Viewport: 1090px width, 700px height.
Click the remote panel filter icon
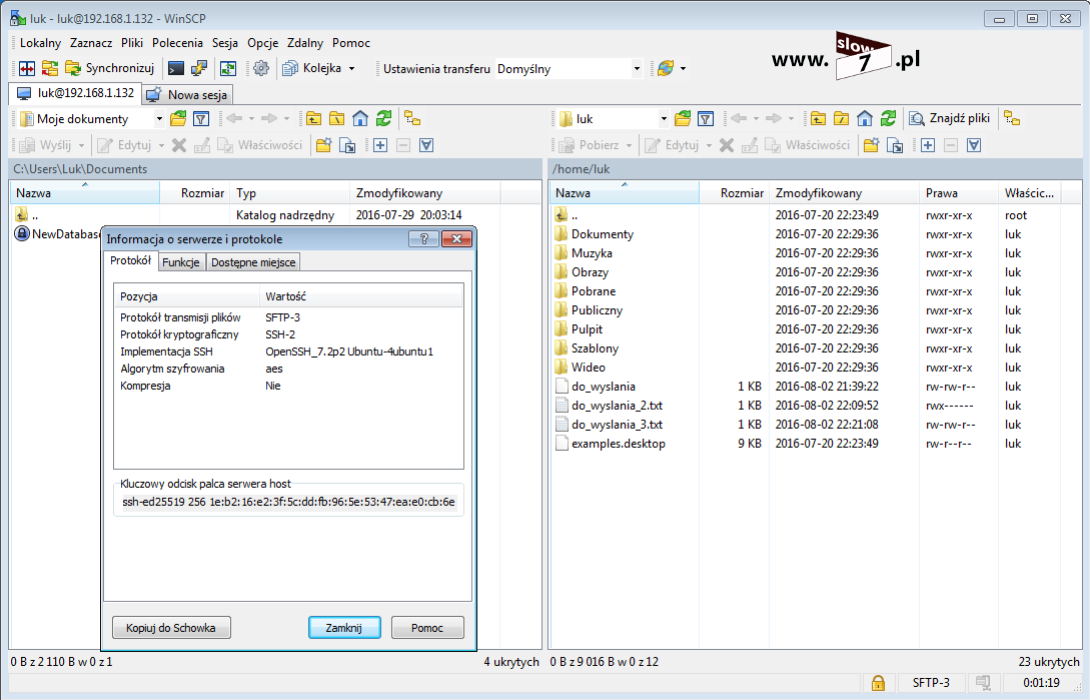coord(706,119)
